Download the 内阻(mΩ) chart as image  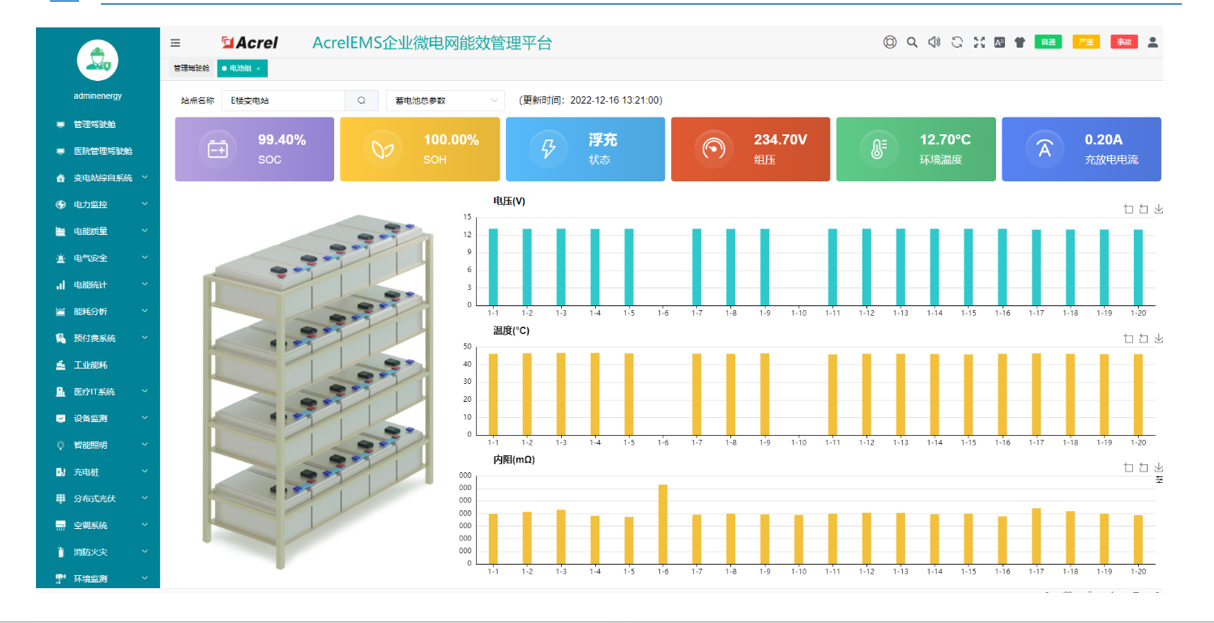pyautogui.click(x=1158, y=467)
